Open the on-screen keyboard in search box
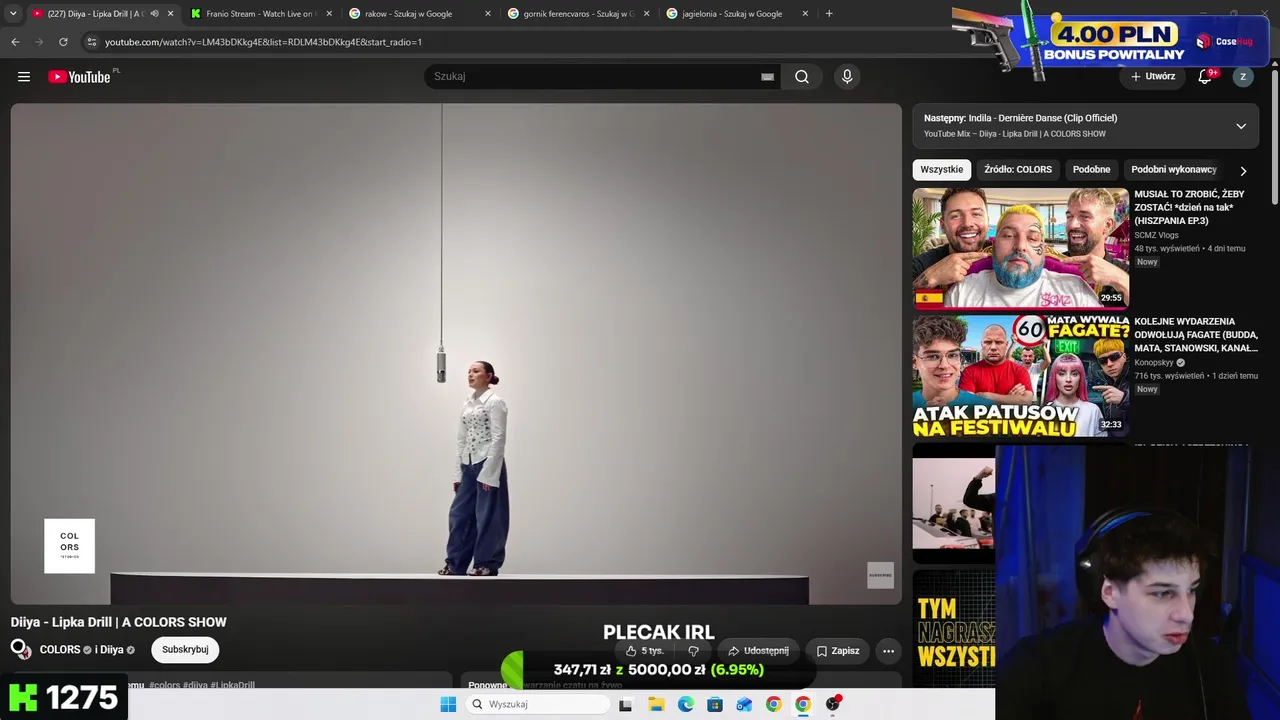 (x=767, y=77)
